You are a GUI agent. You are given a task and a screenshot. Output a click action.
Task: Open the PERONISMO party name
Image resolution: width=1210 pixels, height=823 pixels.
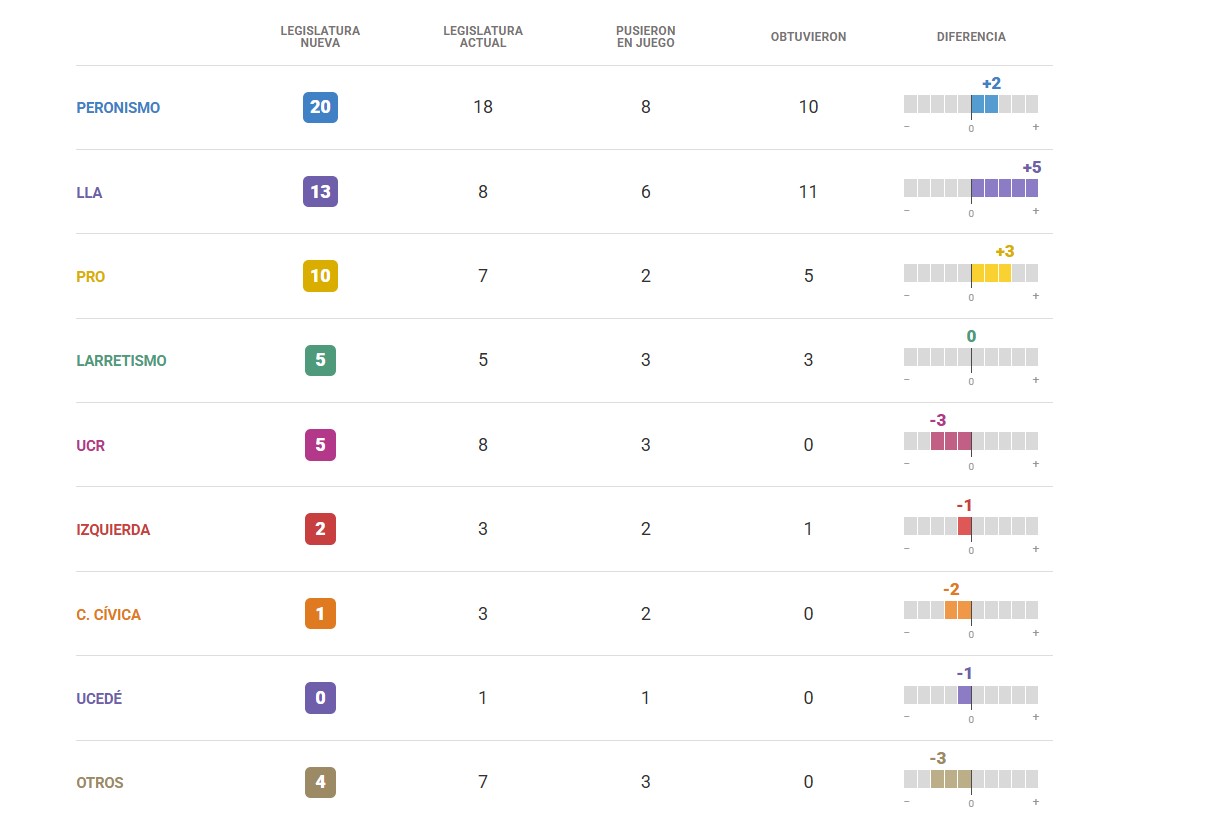coord(118,108)
